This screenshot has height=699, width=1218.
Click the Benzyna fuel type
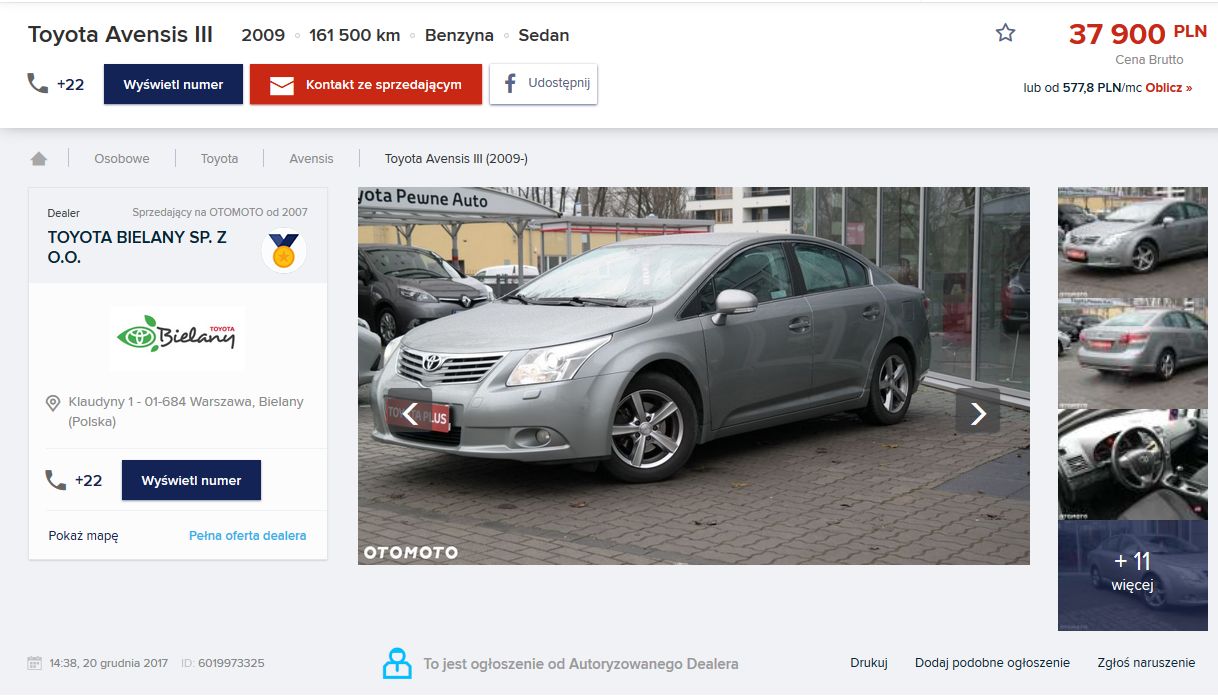[459, 35]
